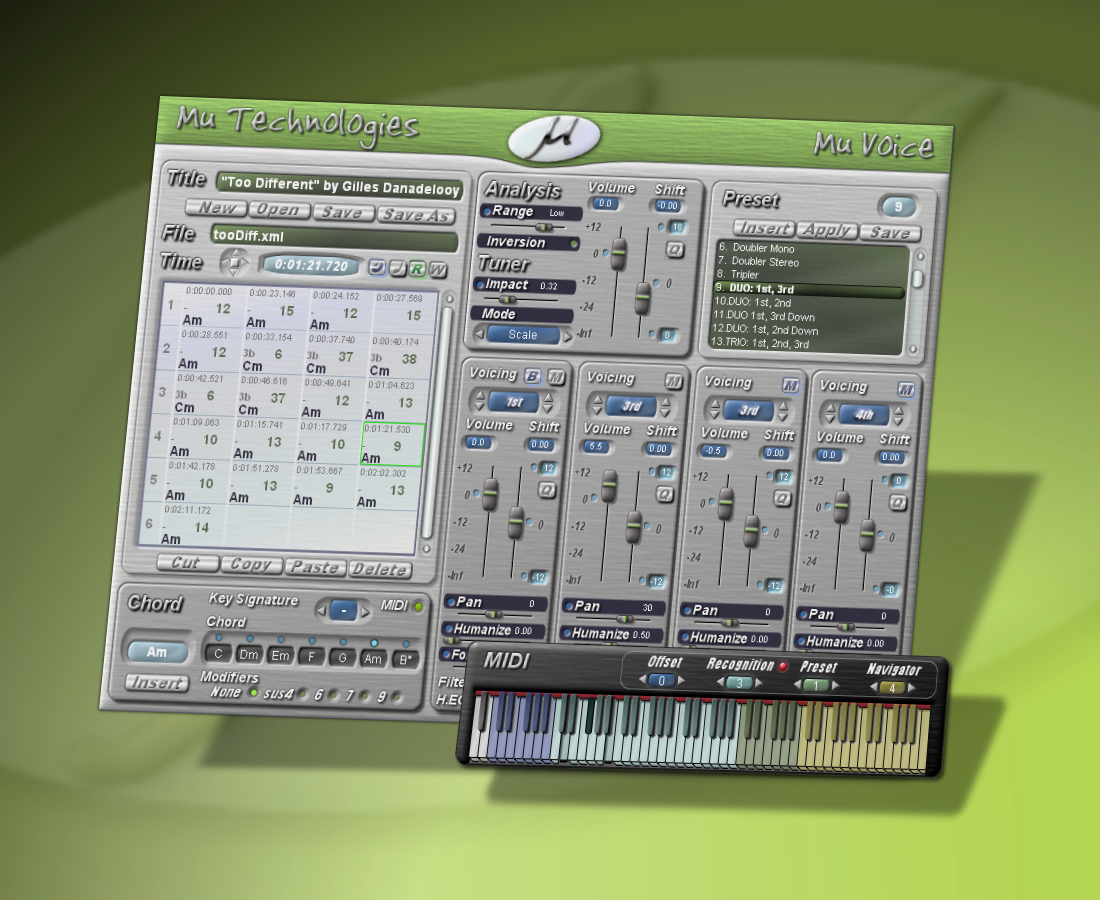Viewport: 1100px width, 900px height.
Task: Click the Mu Technologies oval logo
Action: [554, 137]
